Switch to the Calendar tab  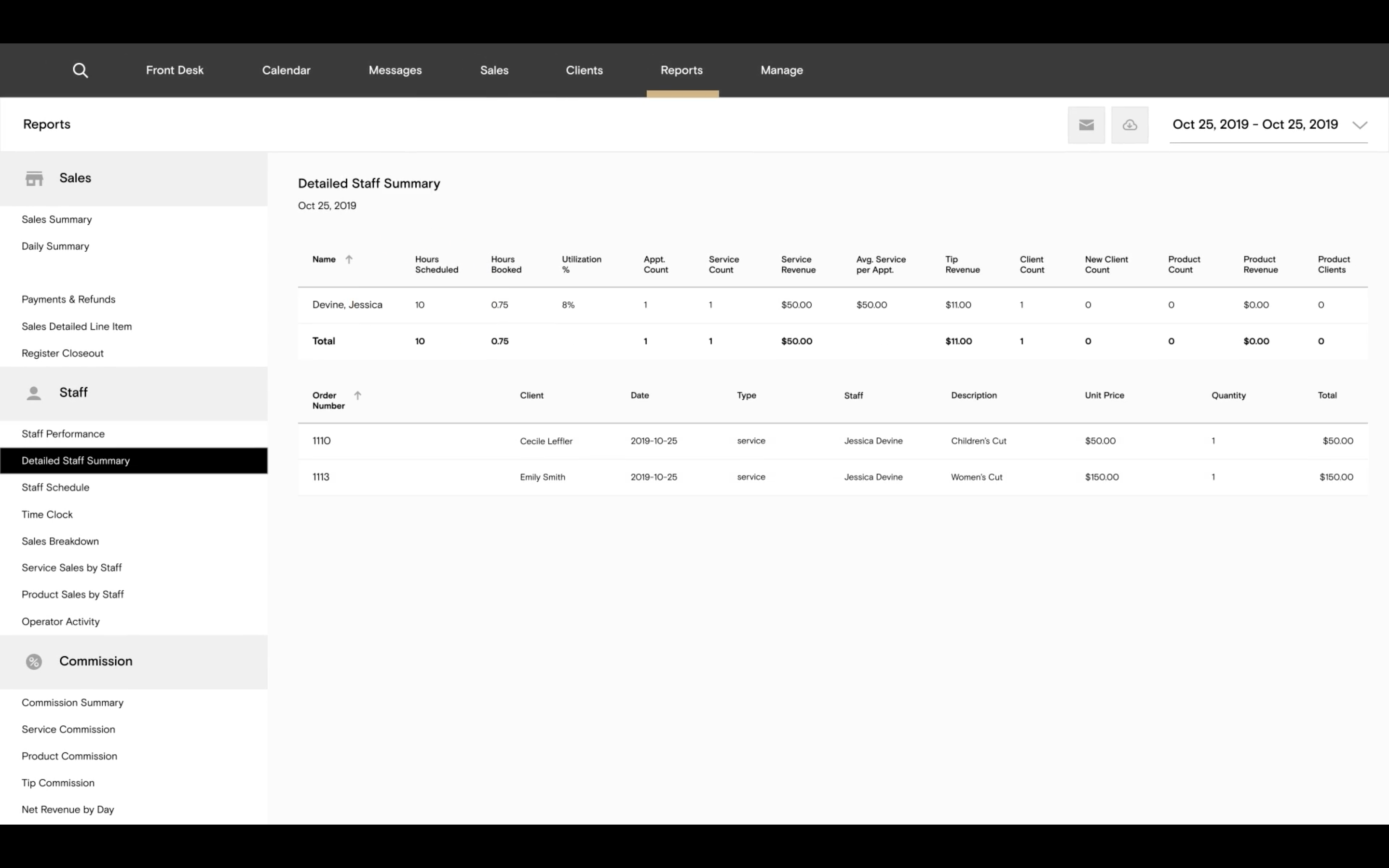[x=286, y=70]
